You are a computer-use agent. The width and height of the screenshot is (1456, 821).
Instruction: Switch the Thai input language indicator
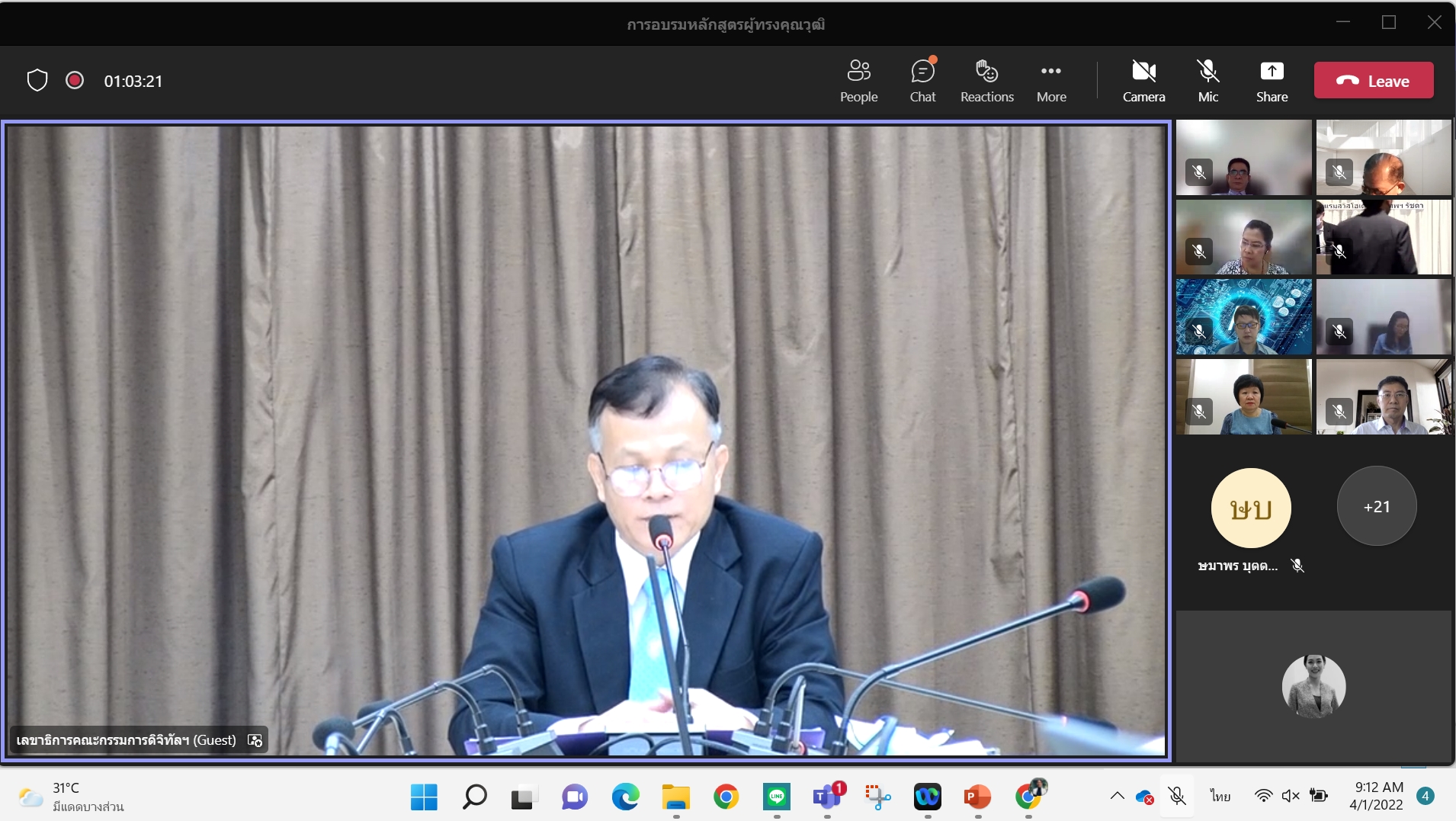tap(1220, 796)
